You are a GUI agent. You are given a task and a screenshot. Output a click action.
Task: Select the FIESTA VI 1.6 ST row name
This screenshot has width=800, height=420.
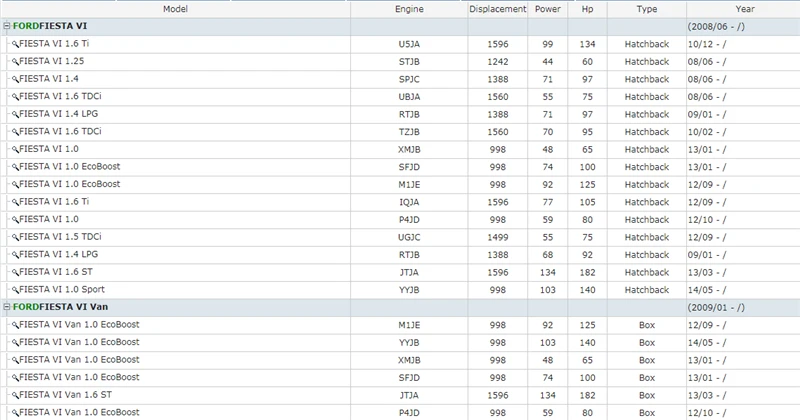(x=56, y=271)
